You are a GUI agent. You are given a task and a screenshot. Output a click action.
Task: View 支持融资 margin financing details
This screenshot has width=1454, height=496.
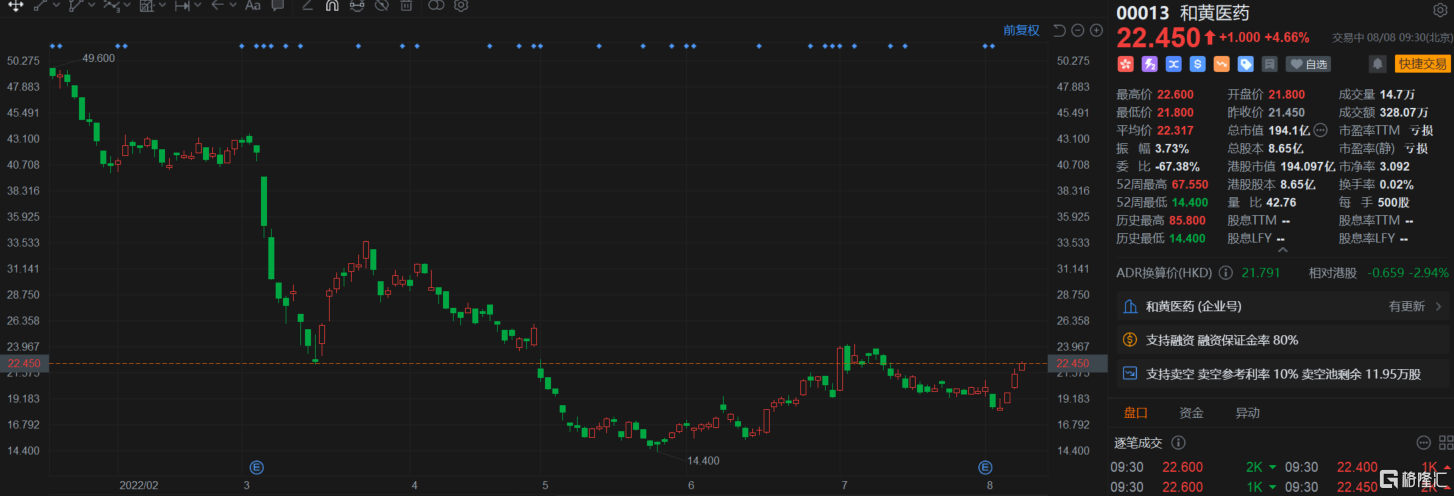click(x=1282, y=340)
